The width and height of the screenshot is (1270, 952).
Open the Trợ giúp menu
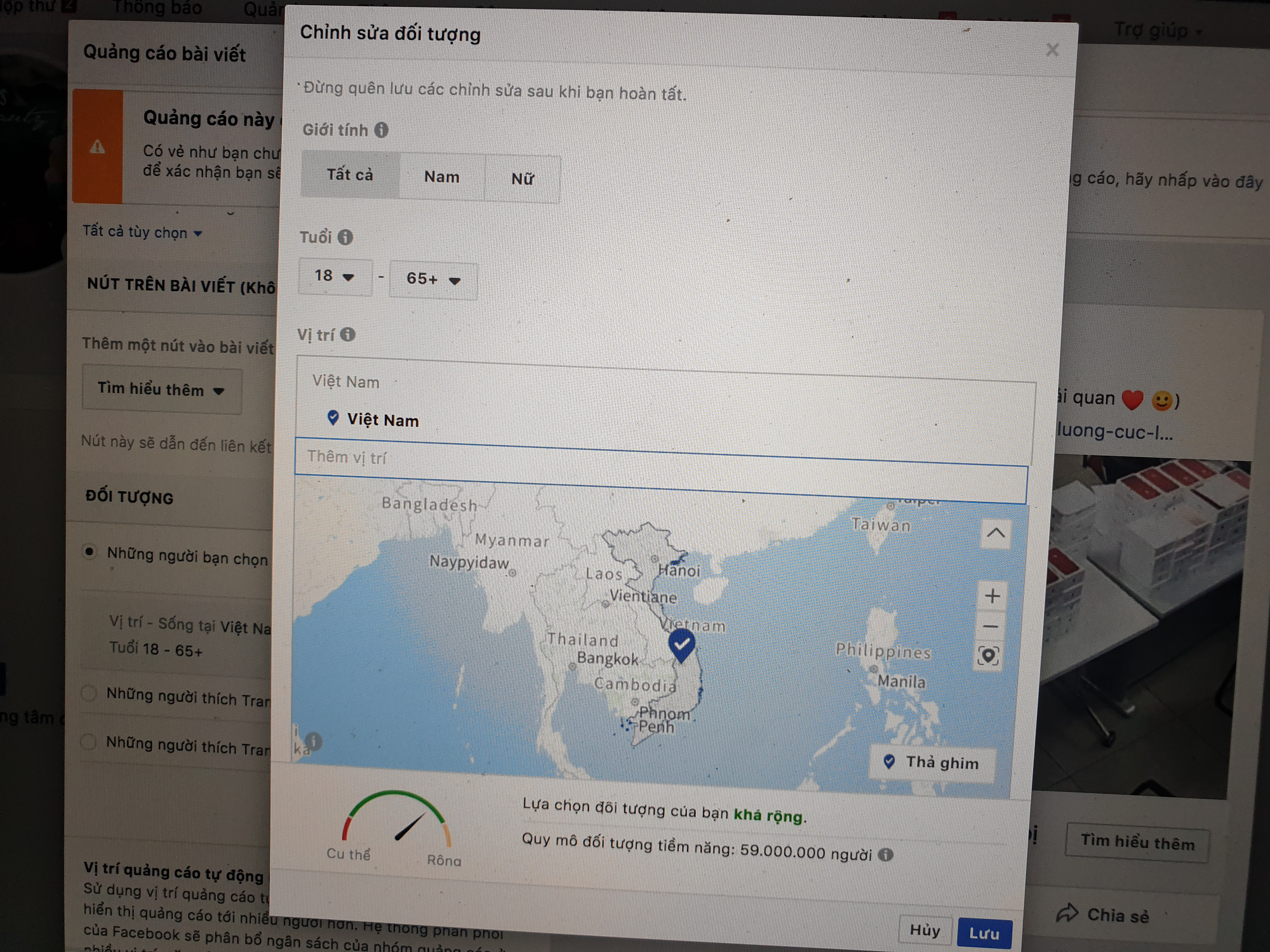(x=1156, y=30)
